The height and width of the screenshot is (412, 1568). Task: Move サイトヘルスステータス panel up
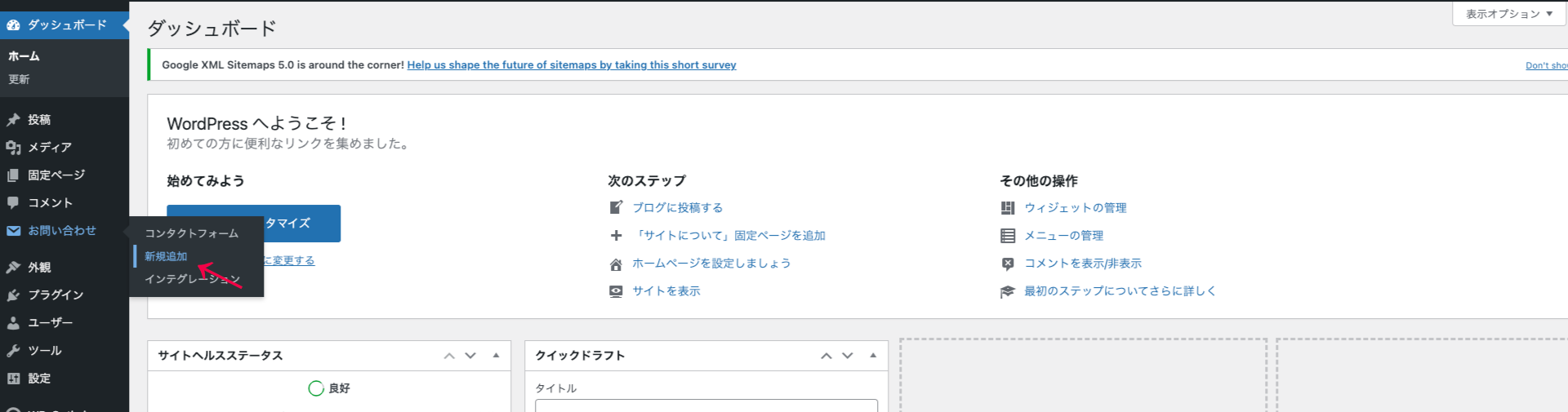pos(449,356)
